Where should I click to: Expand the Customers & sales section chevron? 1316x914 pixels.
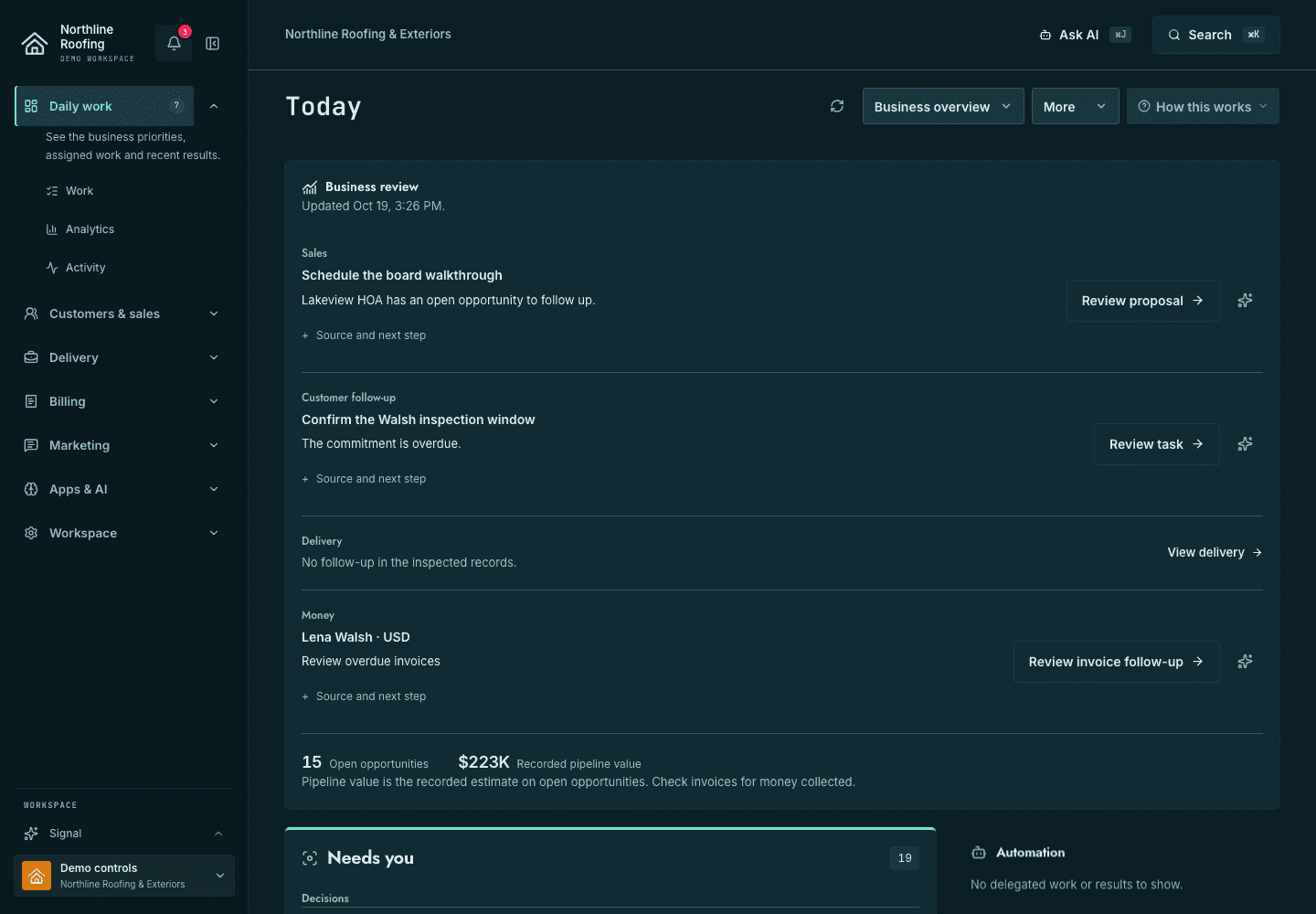click(214, 314)
